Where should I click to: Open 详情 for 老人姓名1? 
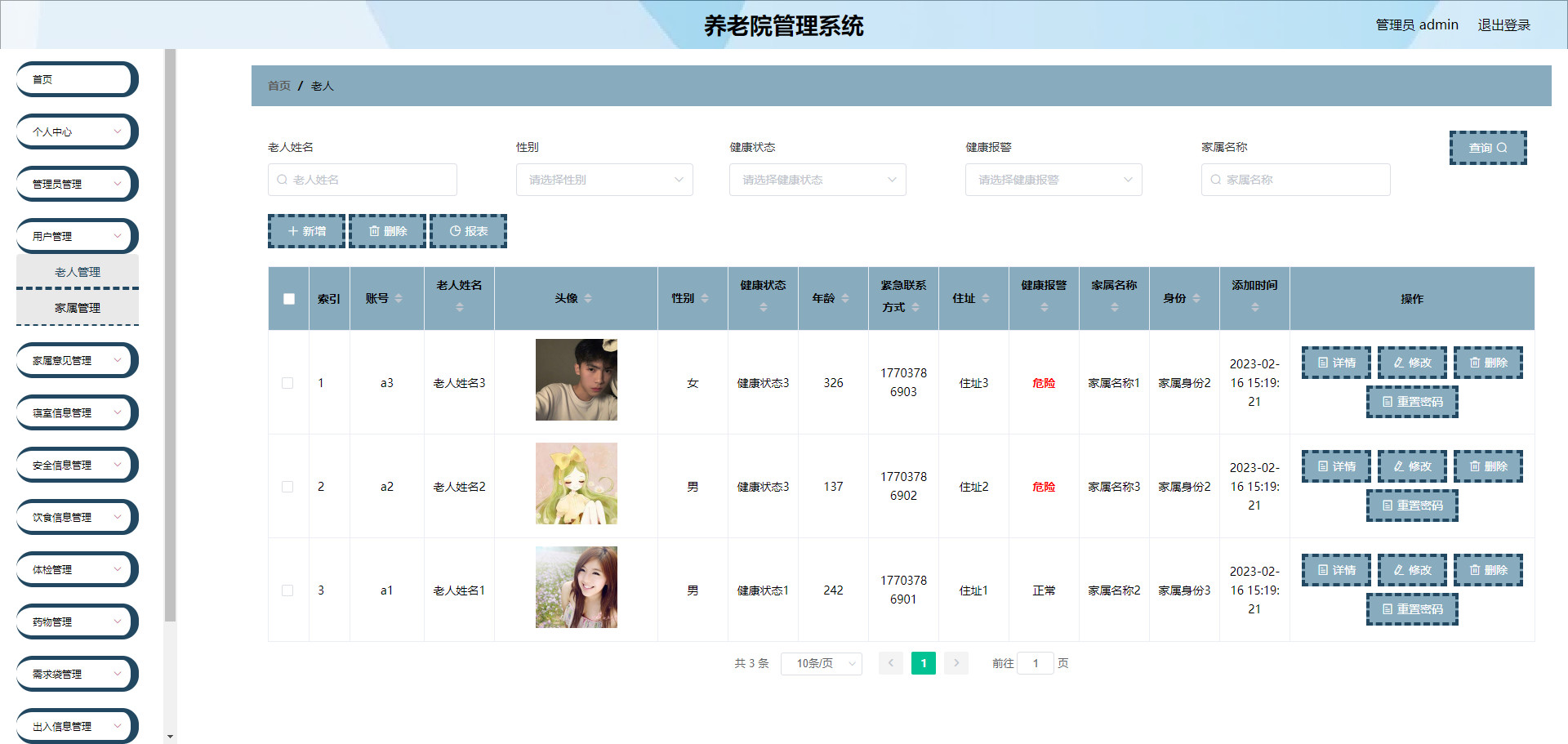click(1336, 570)
